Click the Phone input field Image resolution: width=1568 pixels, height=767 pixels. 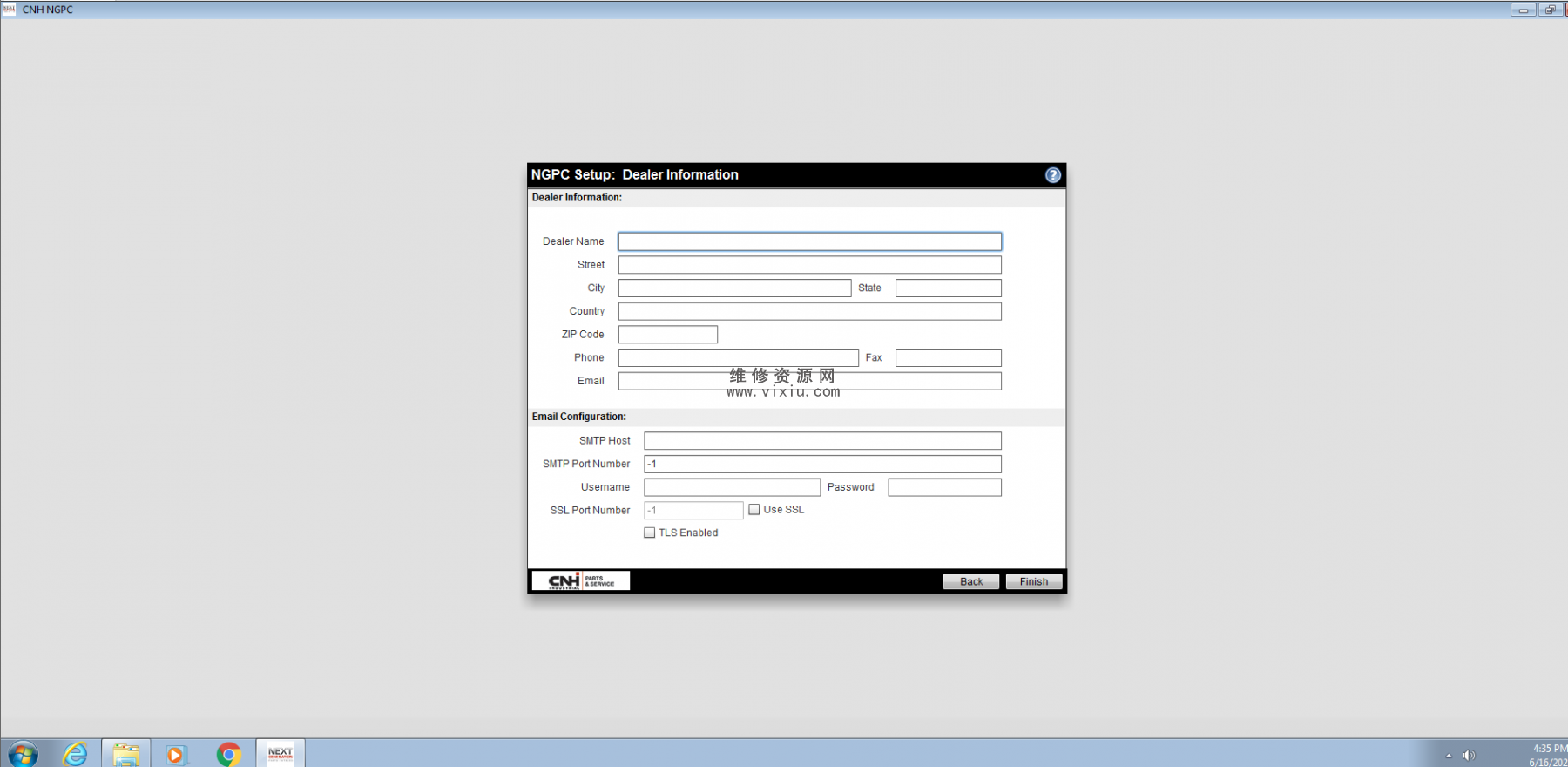pos(739,357)
